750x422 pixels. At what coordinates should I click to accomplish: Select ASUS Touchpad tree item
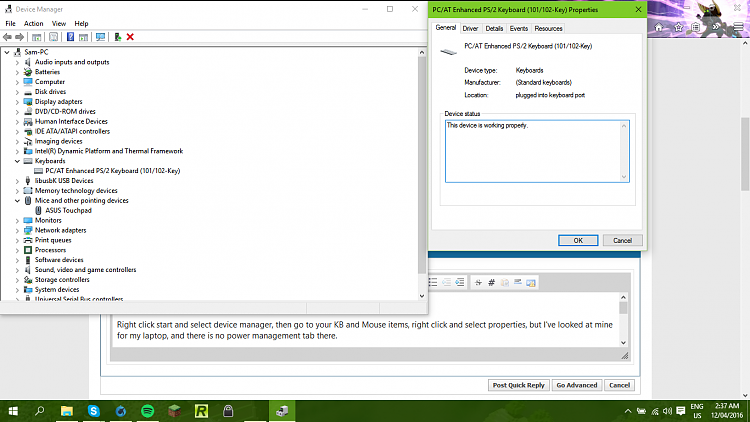[68, 211]
